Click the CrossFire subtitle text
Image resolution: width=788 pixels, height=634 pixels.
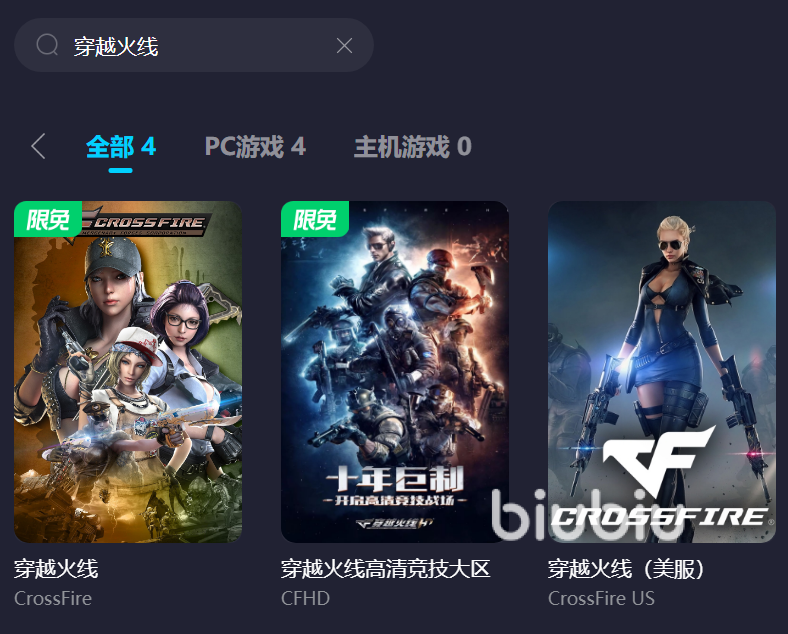[53, 598]
